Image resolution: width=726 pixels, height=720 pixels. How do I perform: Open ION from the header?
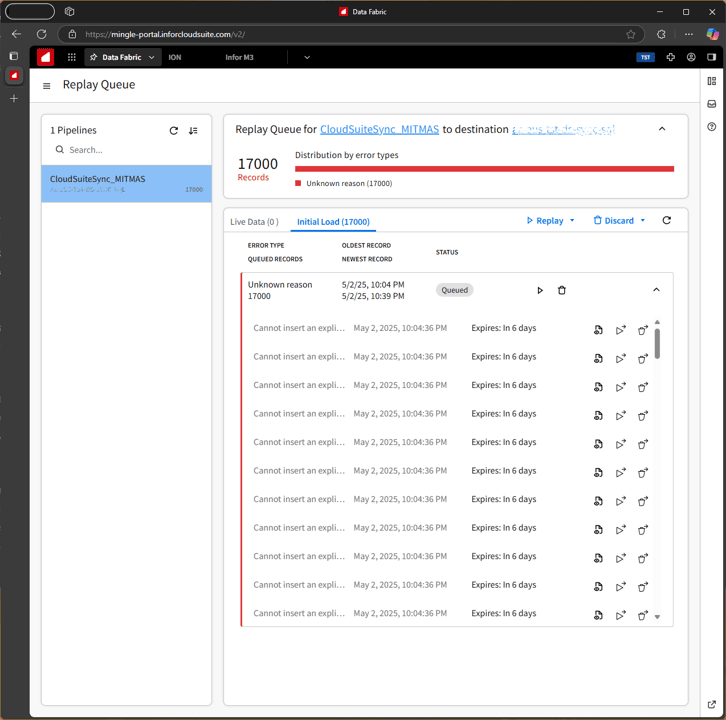click(x=175, y=57)
